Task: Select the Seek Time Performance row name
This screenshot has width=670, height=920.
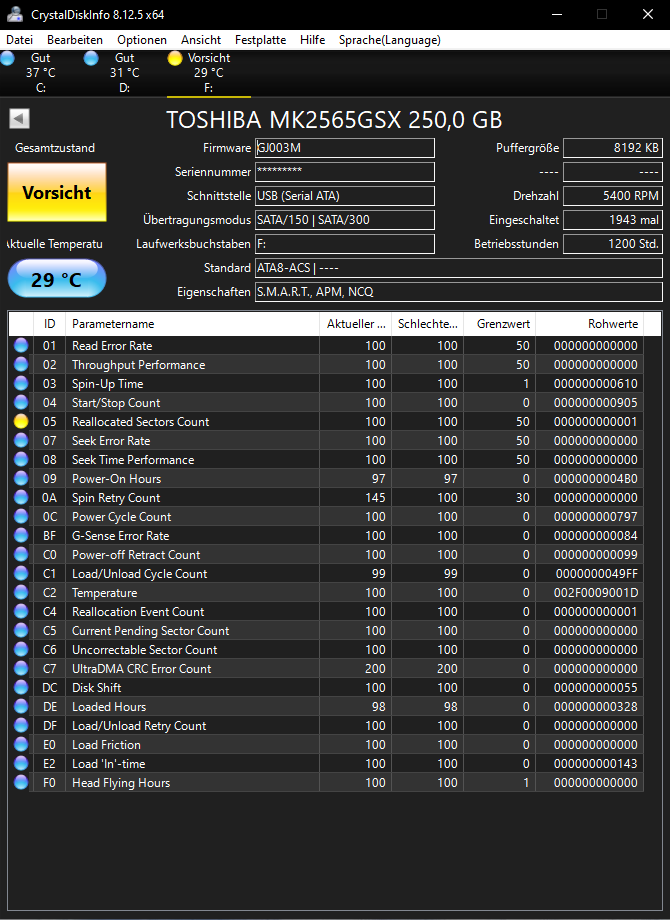Action: [133, 460]
